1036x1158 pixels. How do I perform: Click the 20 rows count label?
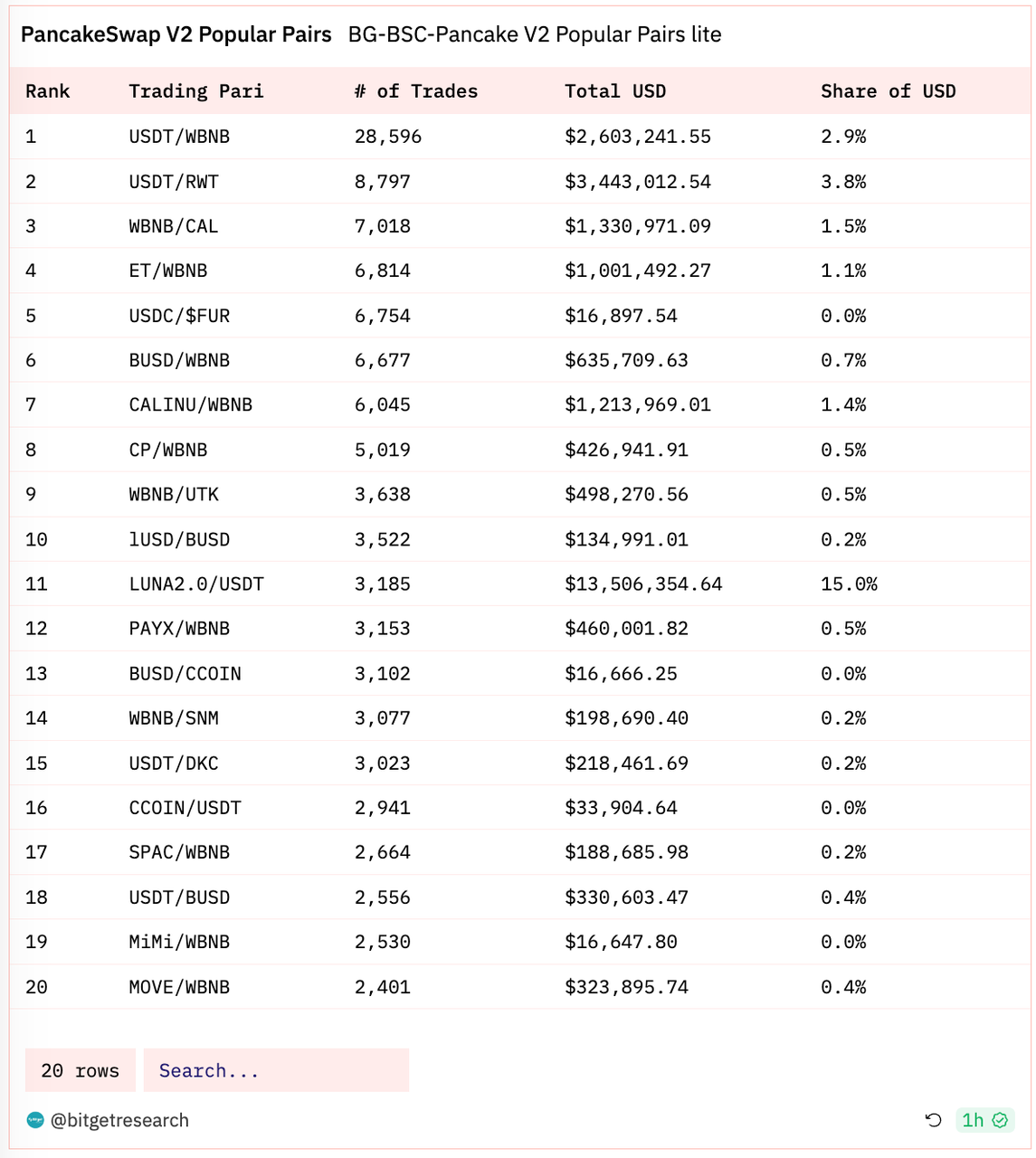(x=80, y=1070)
